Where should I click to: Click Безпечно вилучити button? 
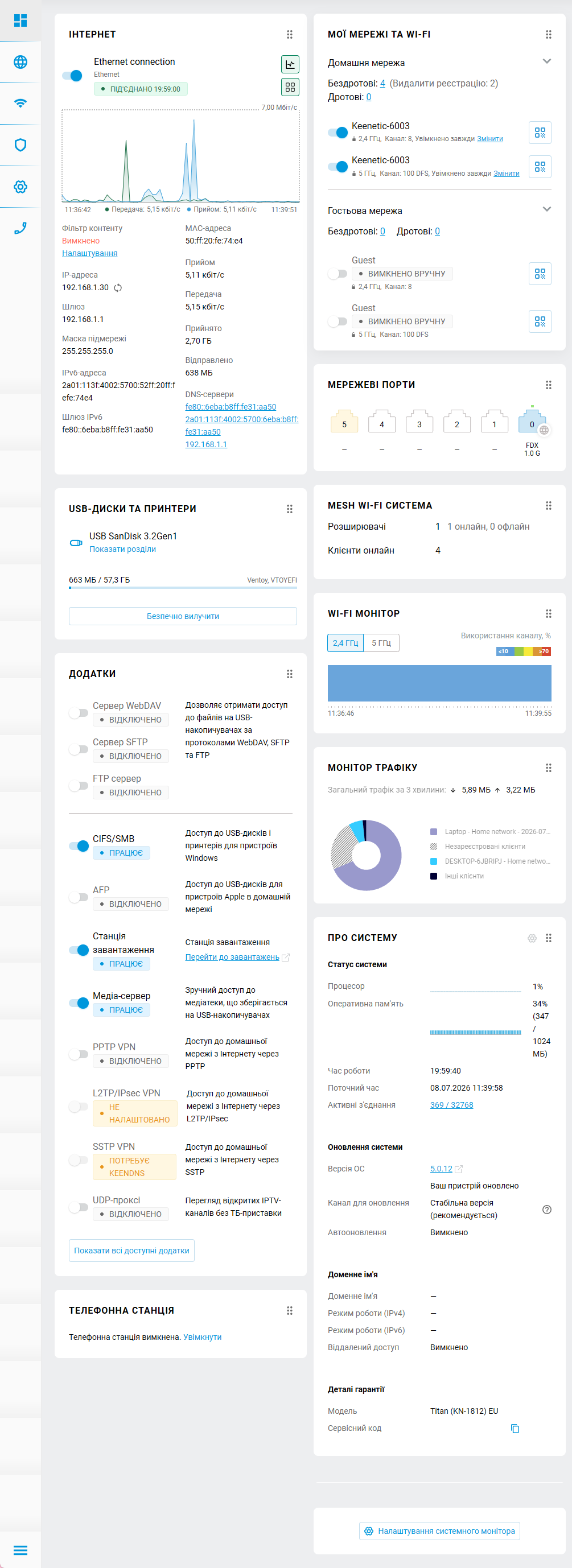click(x=183, y=616)
